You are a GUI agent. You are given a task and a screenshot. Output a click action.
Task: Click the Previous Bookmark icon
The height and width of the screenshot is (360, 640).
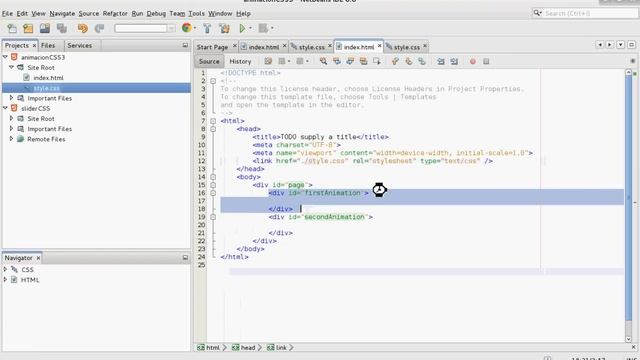tap(395, 61)
